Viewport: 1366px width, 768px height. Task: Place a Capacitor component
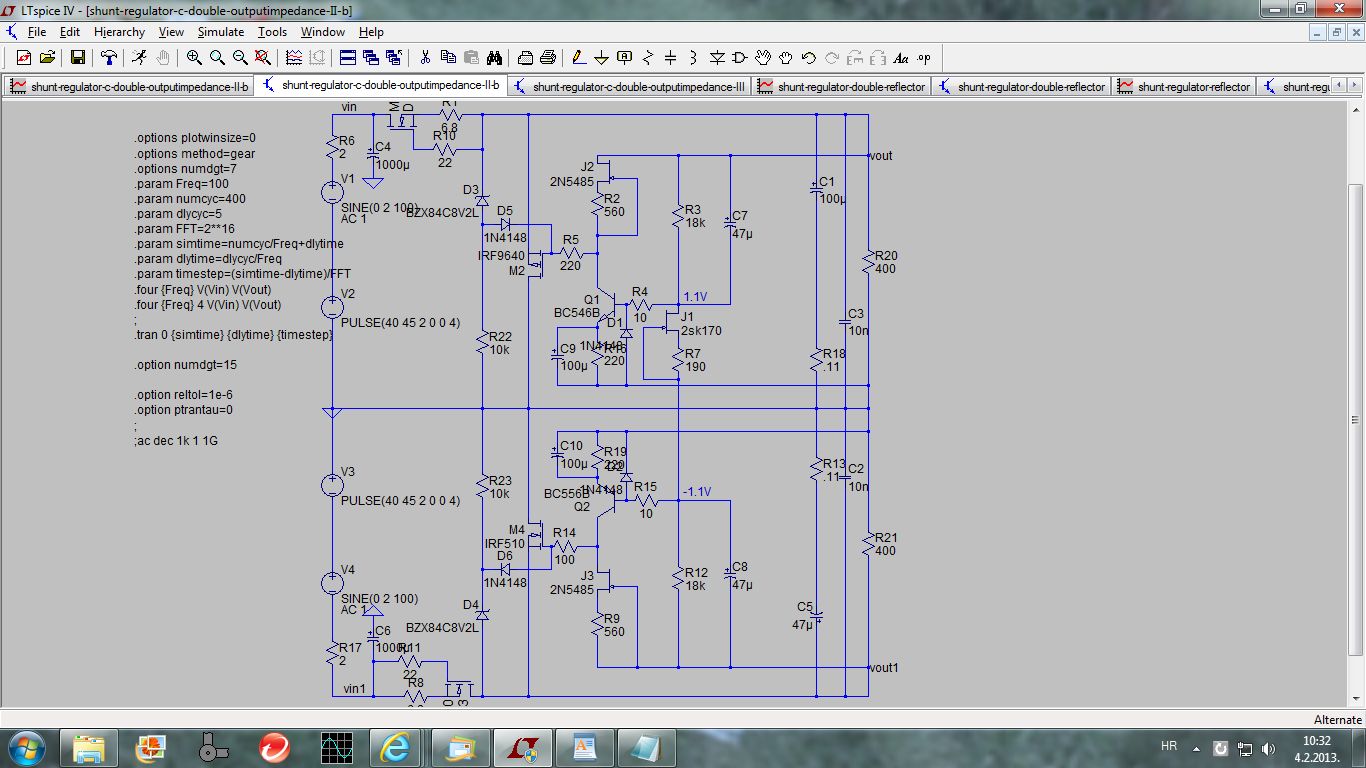[x=671, y=57]
